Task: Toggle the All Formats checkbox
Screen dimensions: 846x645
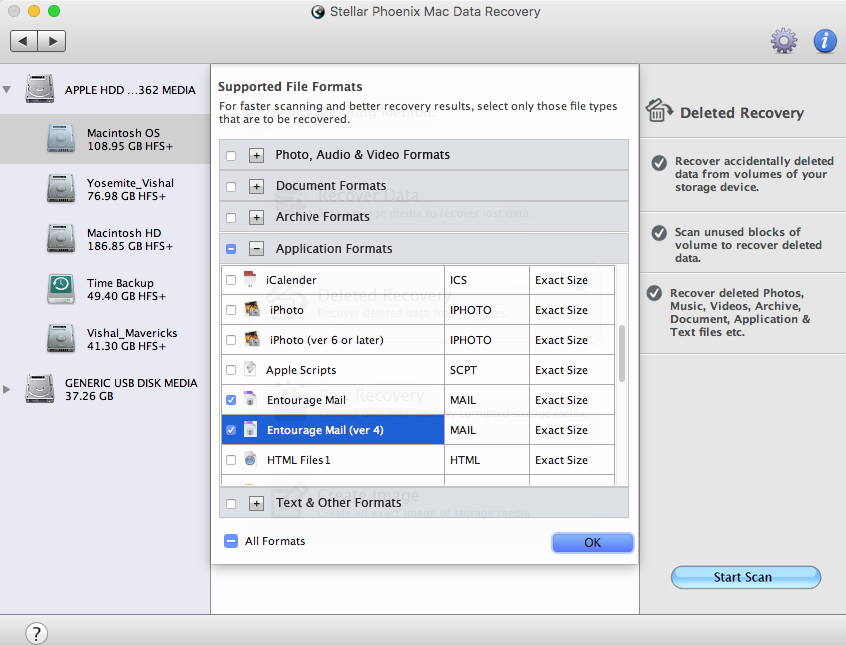Action: (x=231, y=541)
